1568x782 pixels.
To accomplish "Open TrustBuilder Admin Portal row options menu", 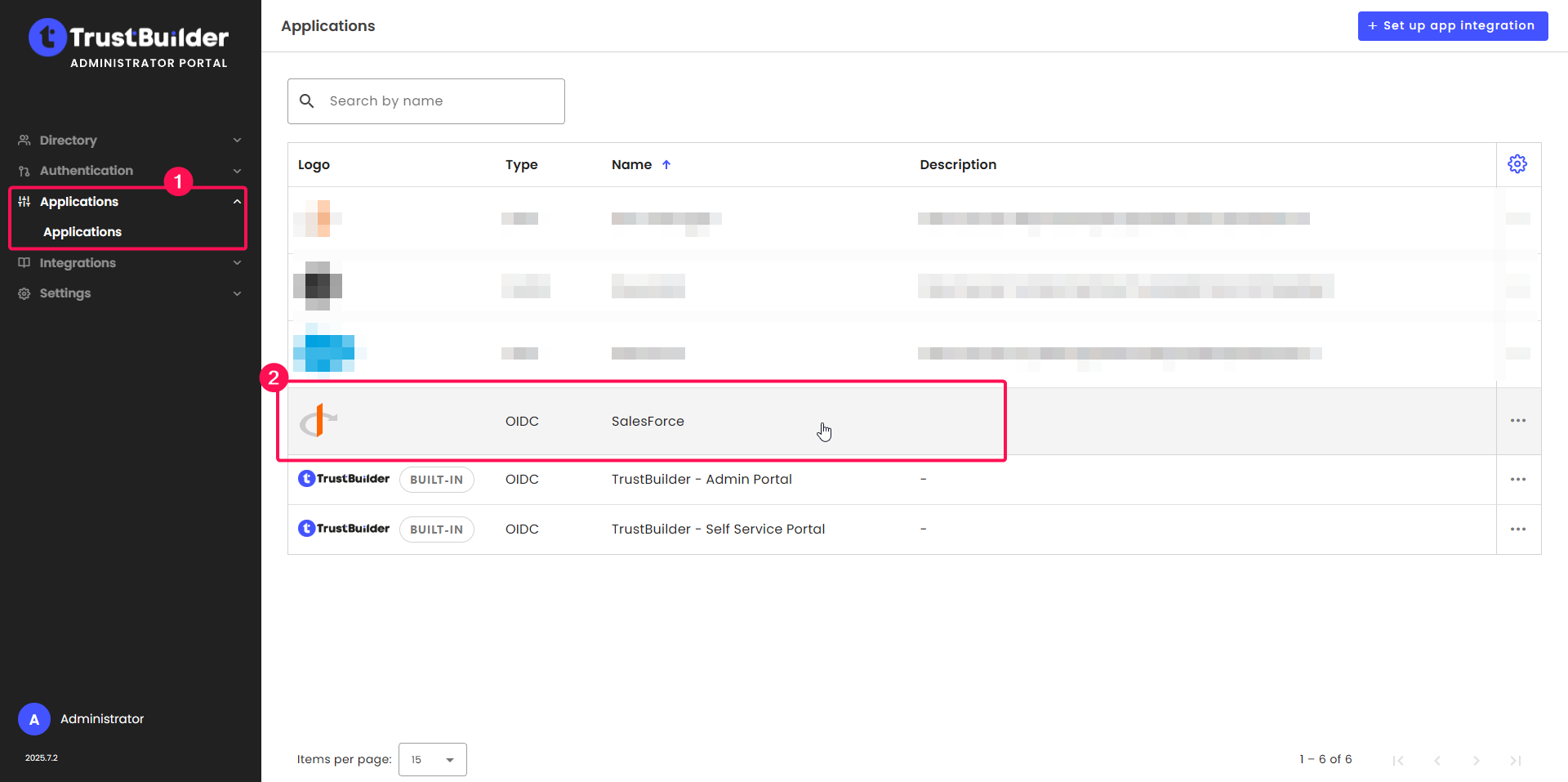I will pyautogui.click(x=1517, y=480).
